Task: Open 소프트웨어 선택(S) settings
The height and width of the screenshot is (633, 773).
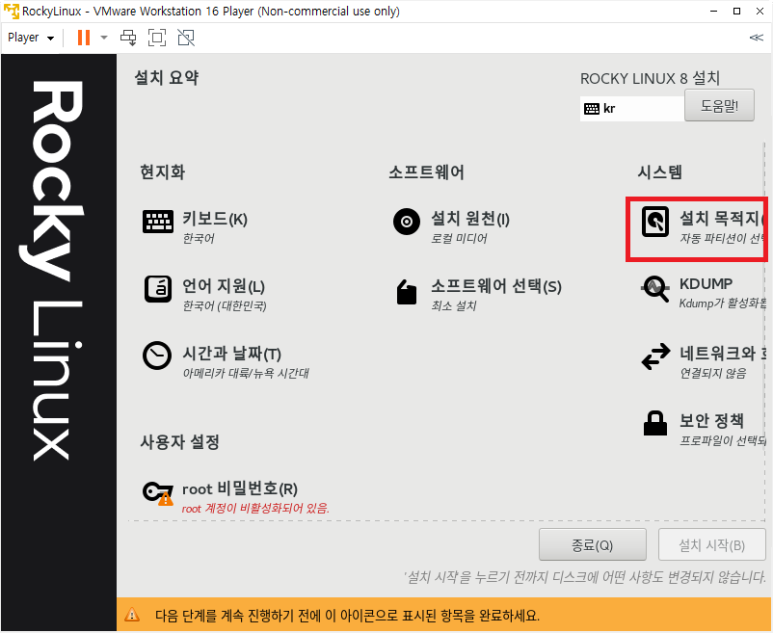Action: pyautogui.click(x=496, y=286)
